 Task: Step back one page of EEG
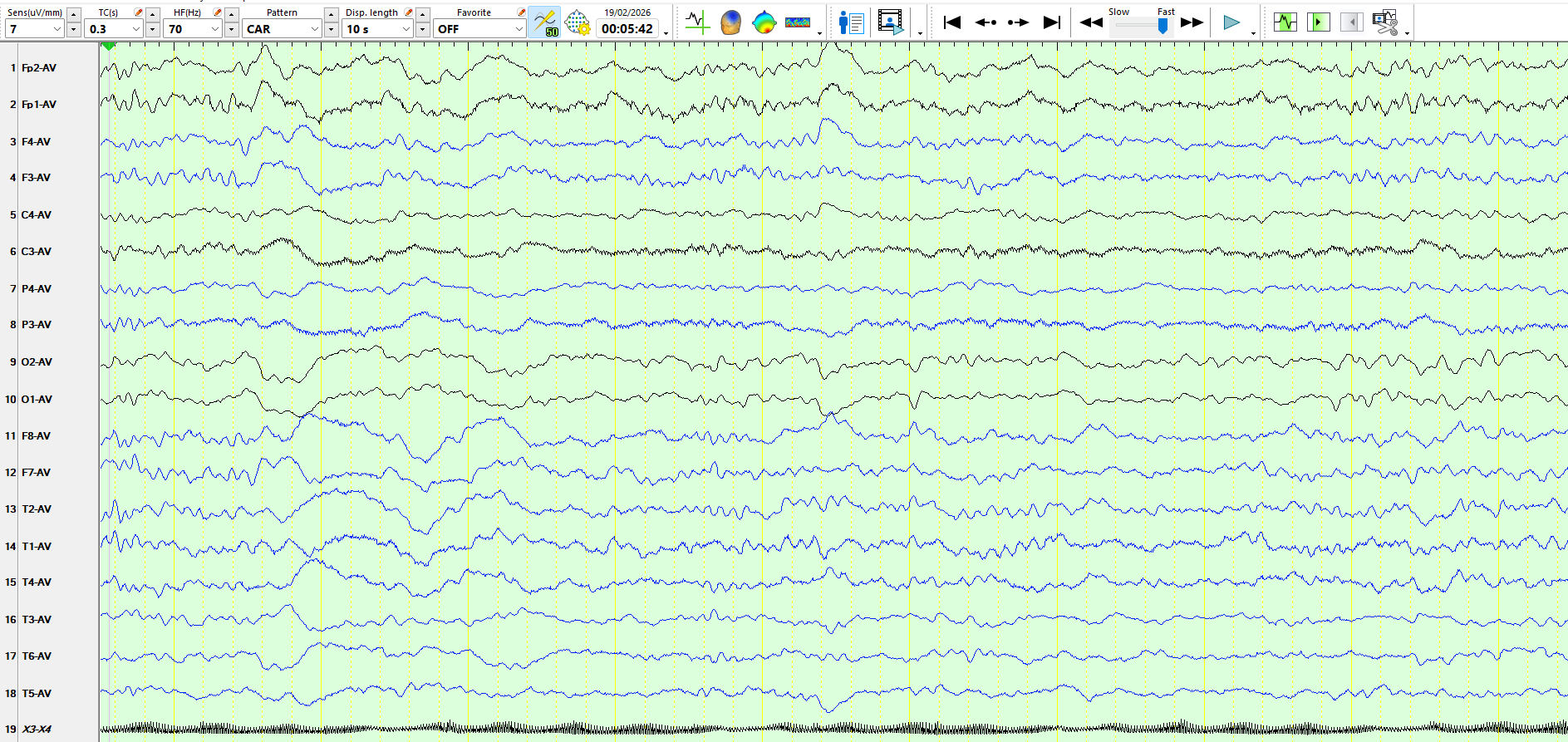986,22
